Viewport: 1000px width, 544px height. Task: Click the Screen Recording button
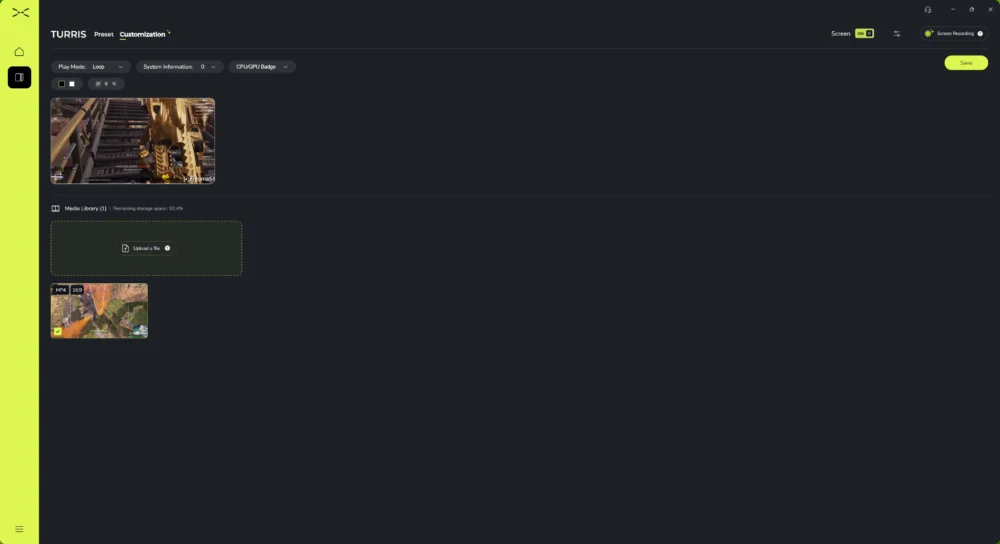[x=953, y=34]
